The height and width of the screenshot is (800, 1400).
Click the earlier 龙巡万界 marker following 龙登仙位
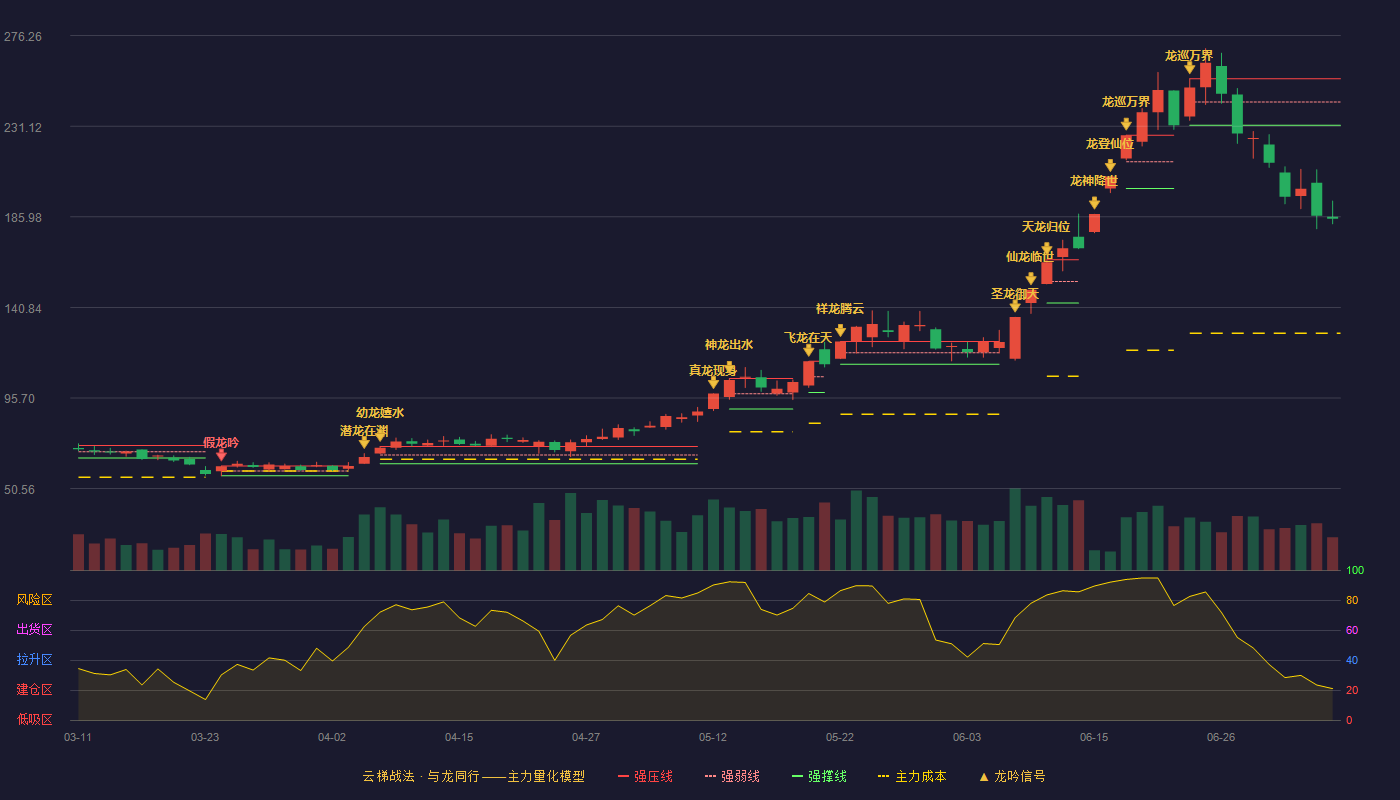tap(1126, 124)
